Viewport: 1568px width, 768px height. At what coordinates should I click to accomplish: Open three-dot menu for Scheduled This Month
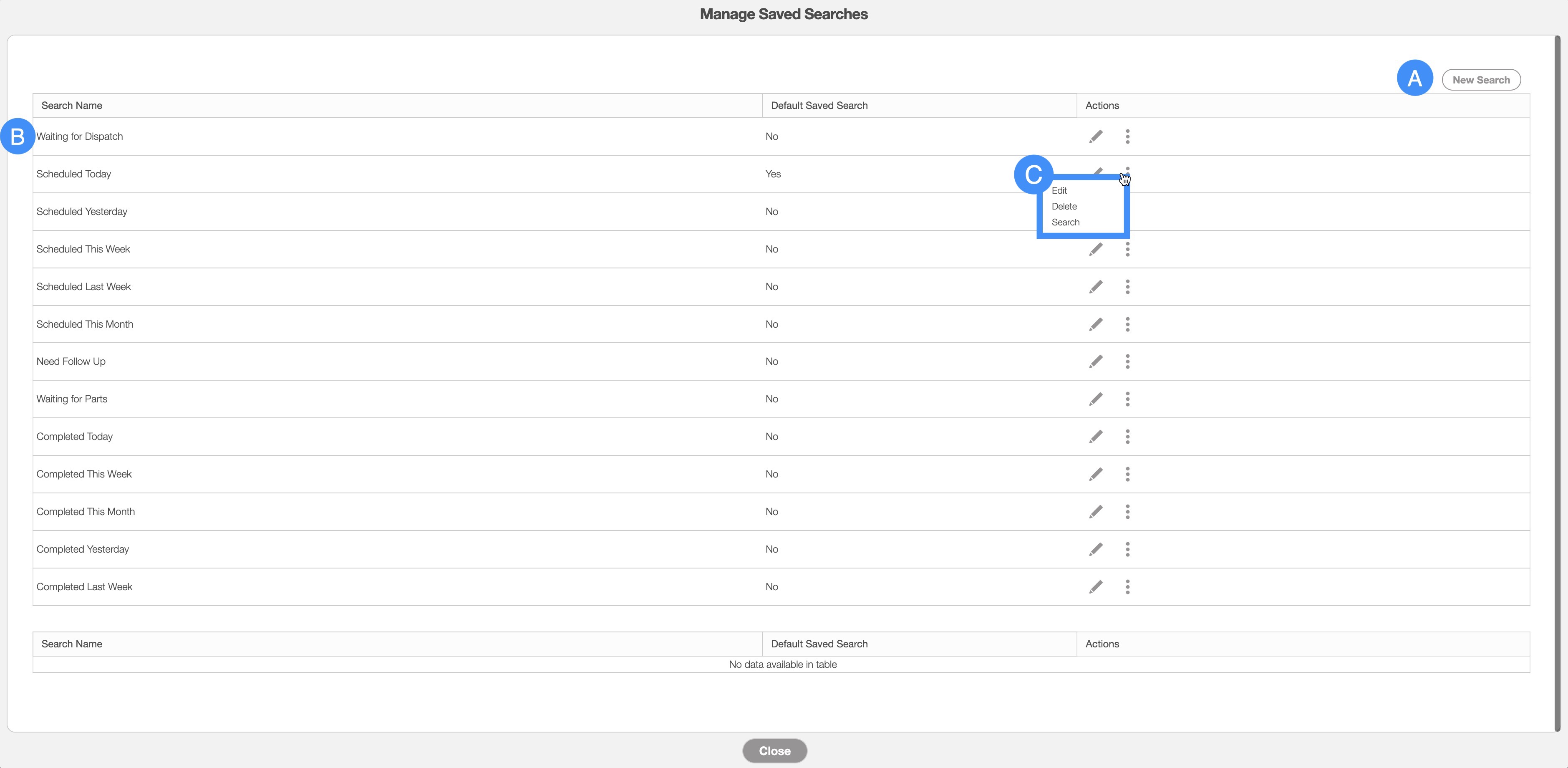coord(1127,325)
